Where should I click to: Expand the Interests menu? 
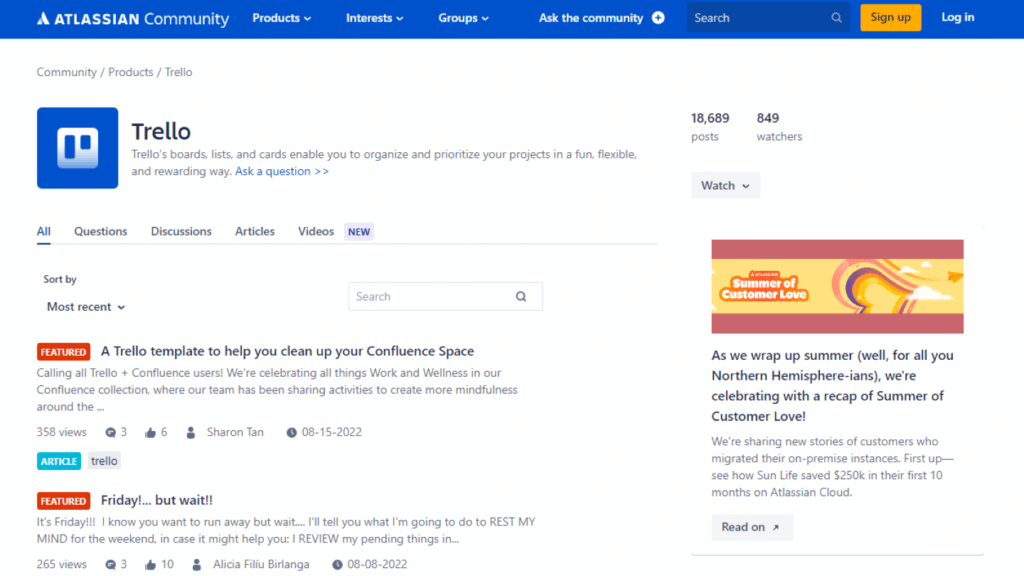pyautogui.click(x=373, y=17)
